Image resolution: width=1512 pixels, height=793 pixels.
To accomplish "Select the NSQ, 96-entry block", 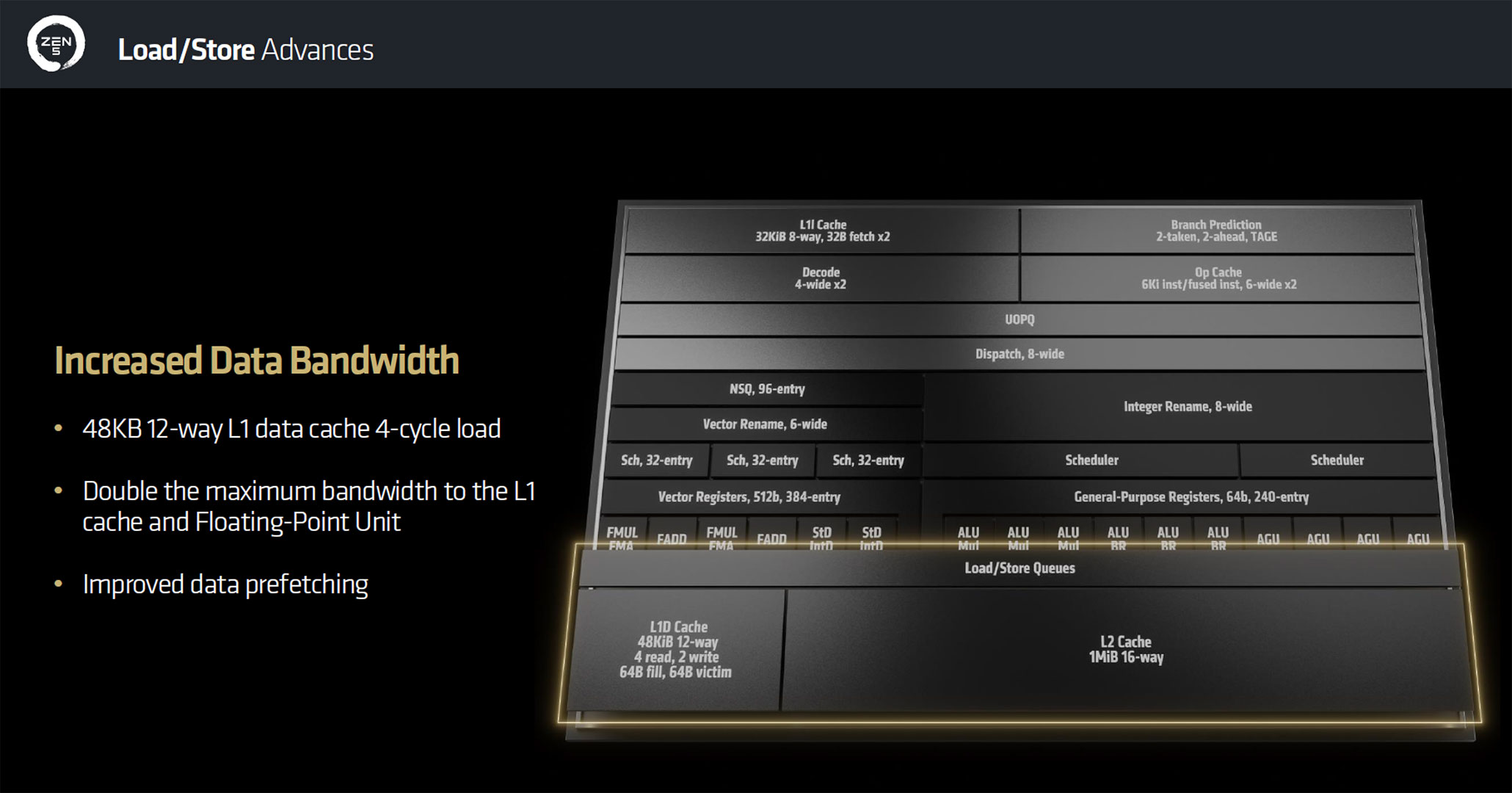I will (766, 389).
